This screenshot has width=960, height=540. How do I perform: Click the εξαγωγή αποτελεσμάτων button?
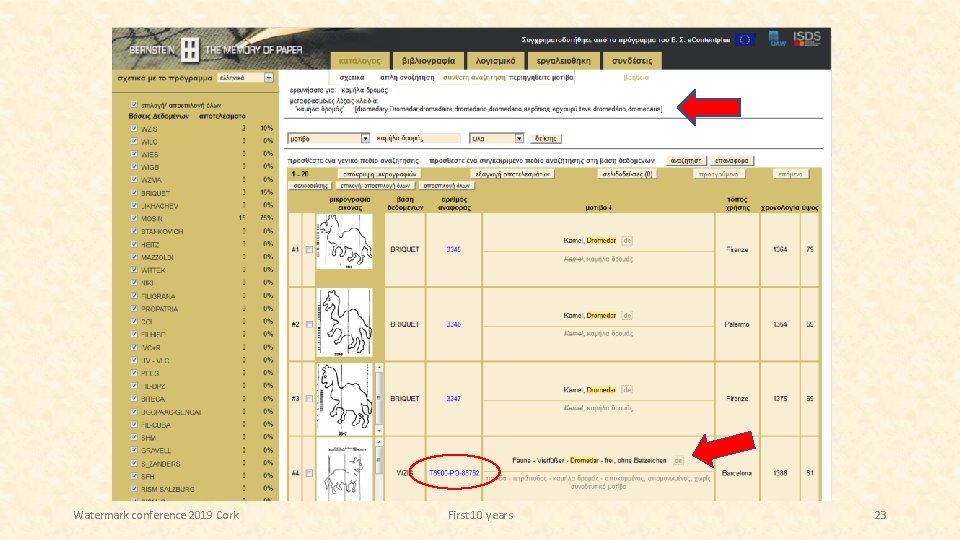(513, 174)
